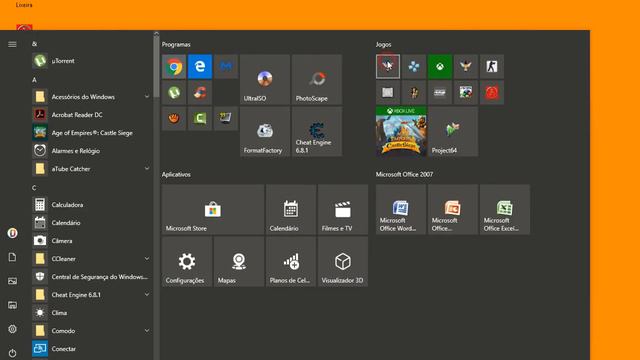Launch the green Camtasia tile
Screen dimensions: 640x360
pyautogui.click(x=200, y=118)
